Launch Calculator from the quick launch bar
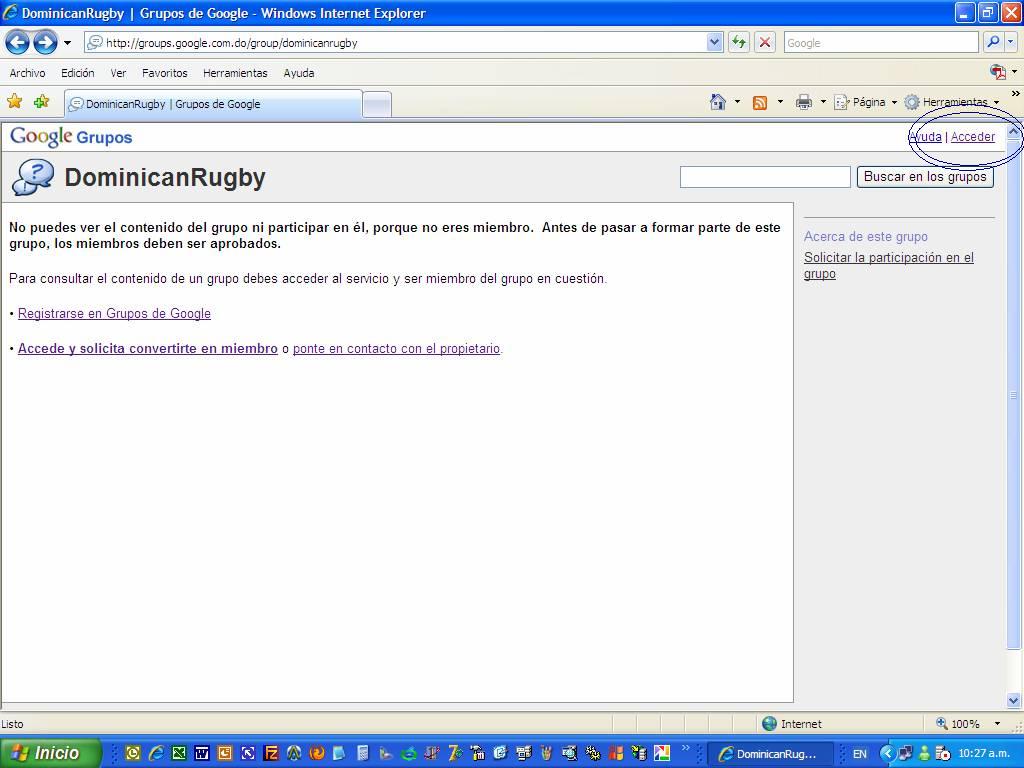 pyautogui.click(x=362, y=753)
